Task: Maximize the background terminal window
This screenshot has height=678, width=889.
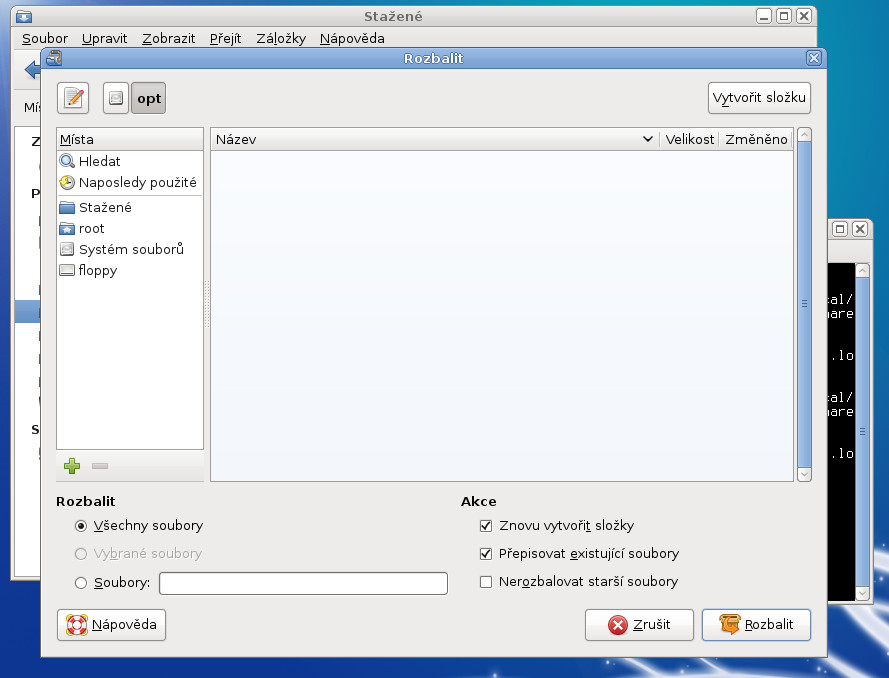Action: 840,229
